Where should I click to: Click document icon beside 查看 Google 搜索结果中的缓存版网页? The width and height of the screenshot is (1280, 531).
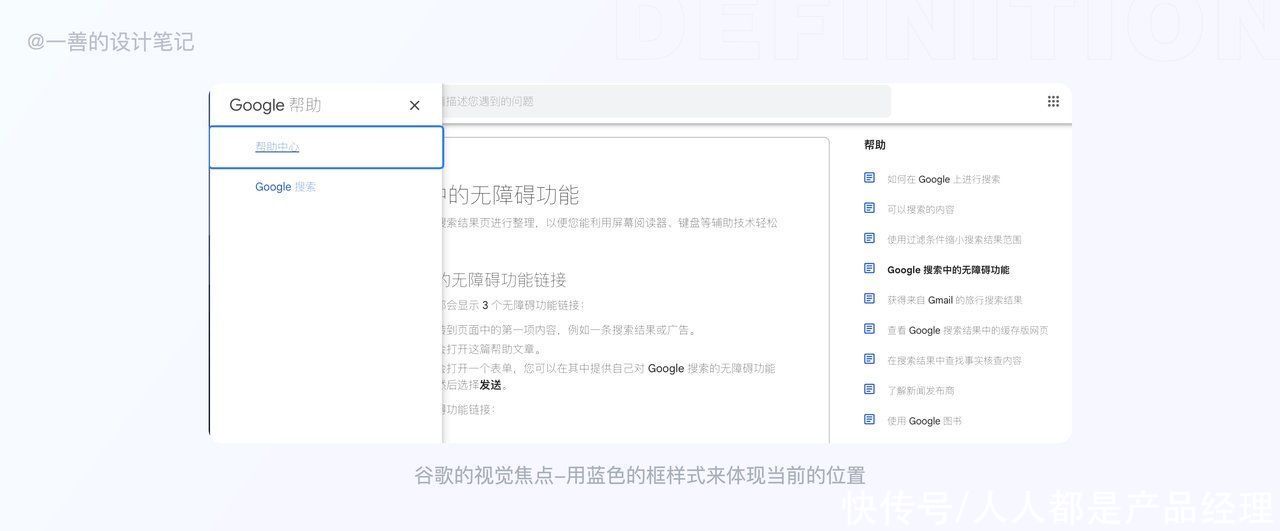coord(869,329)
